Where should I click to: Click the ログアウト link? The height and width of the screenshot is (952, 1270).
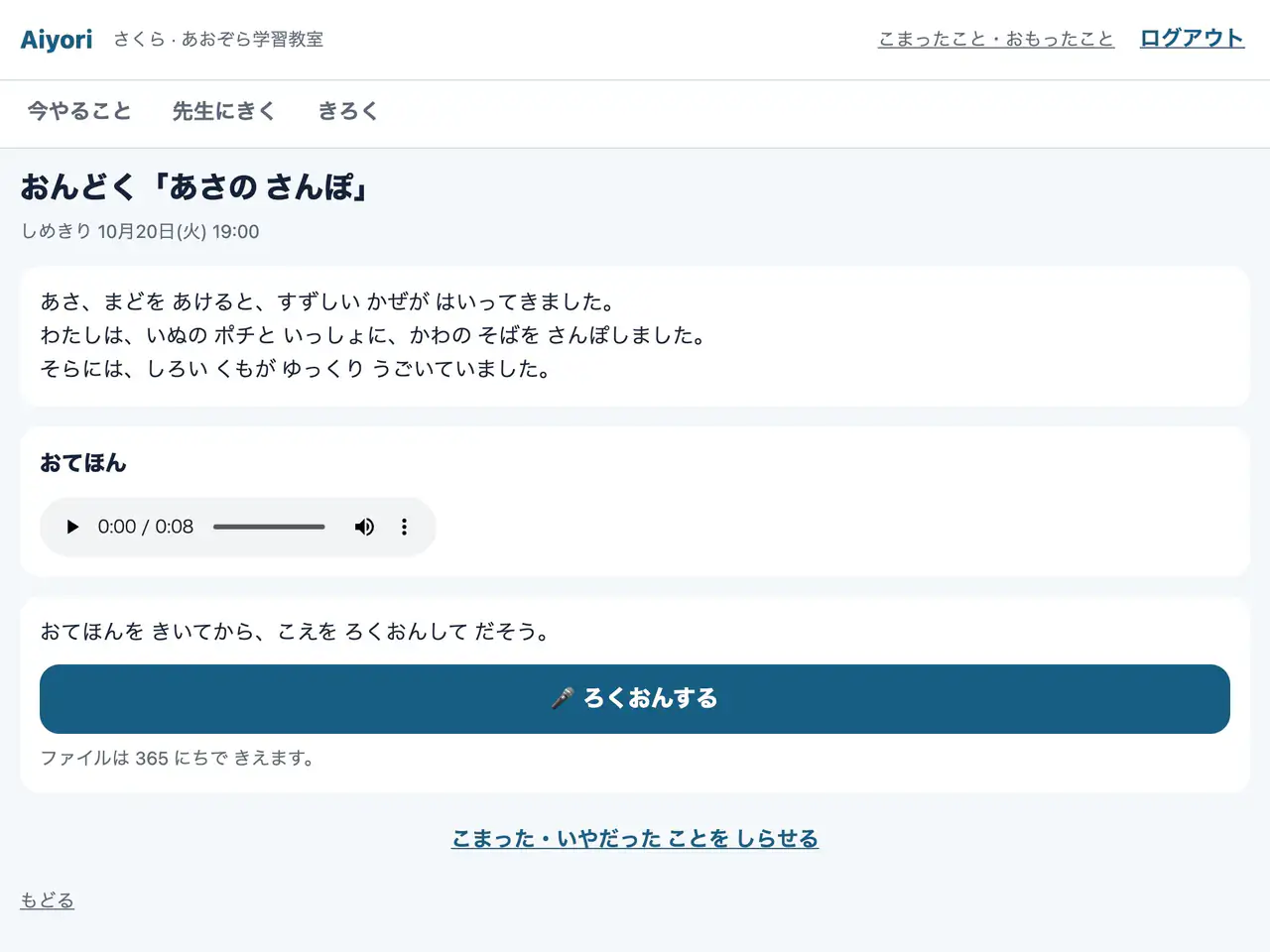point(1192,39)
